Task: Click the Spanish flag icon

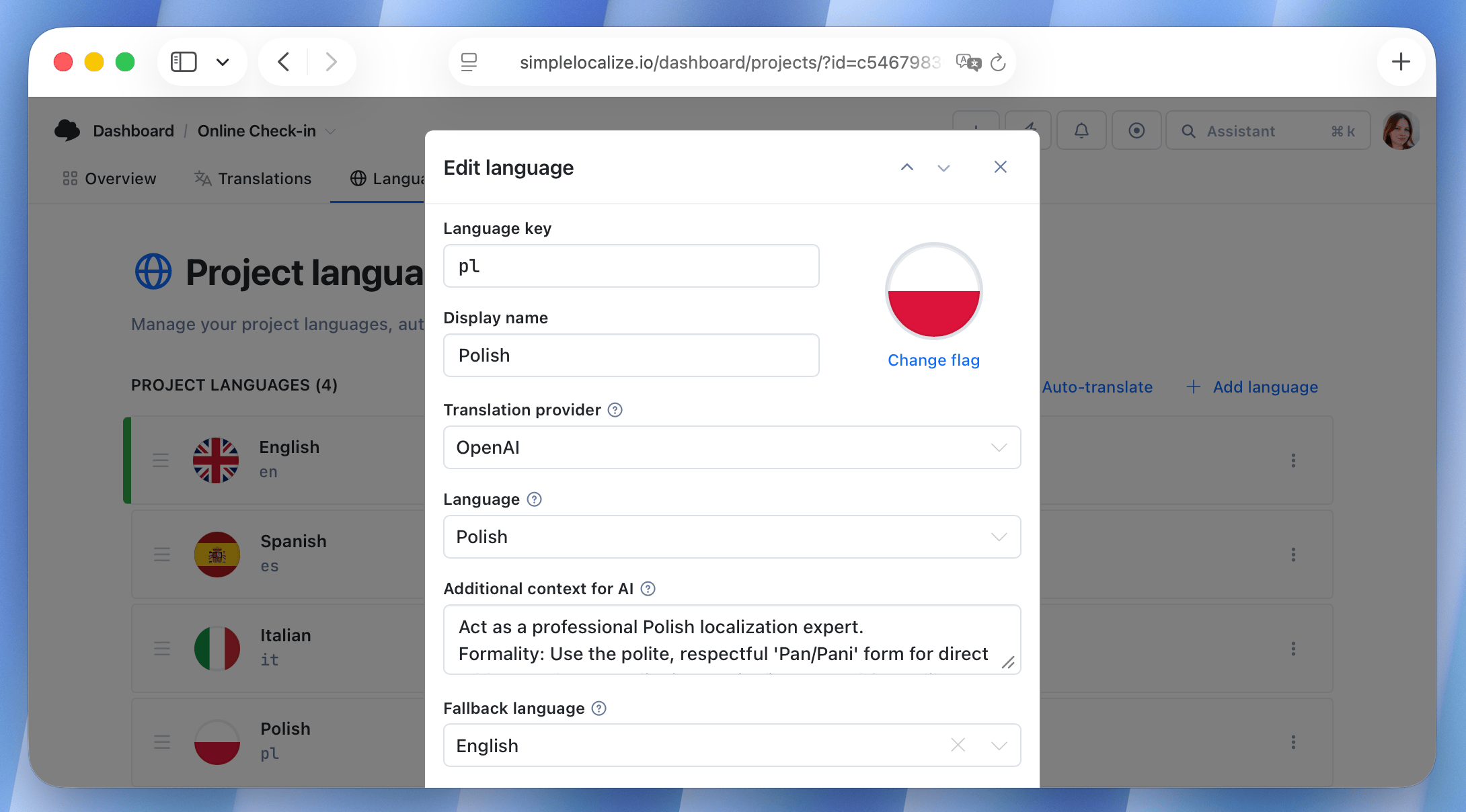Action: (217, 555)
